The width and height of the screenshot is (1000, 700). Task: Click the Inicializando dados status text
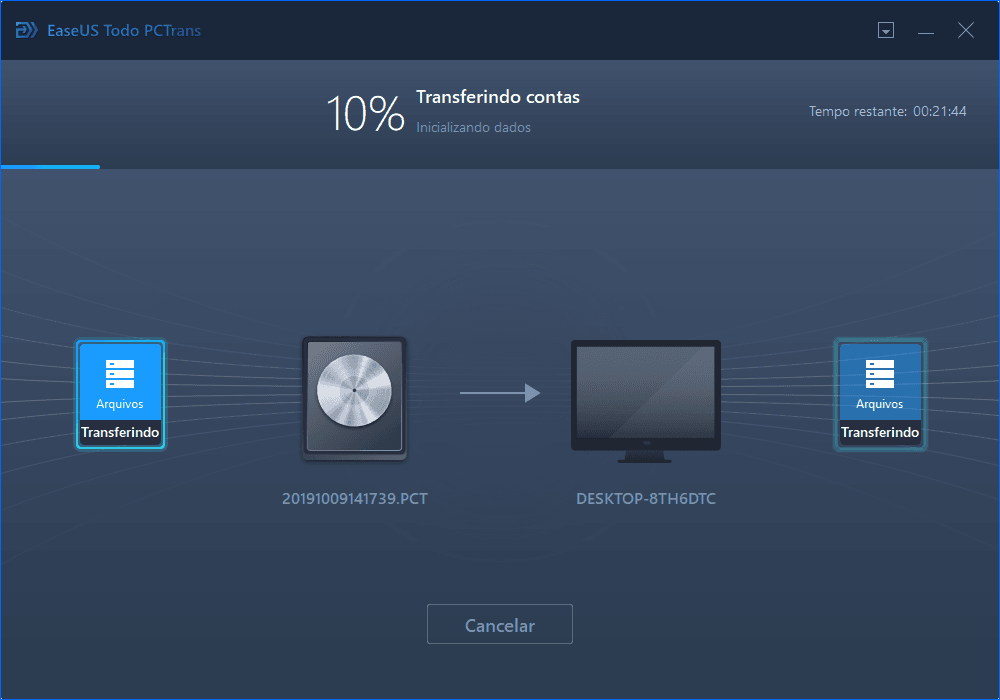pyautogui.click(x=473, y=128)
